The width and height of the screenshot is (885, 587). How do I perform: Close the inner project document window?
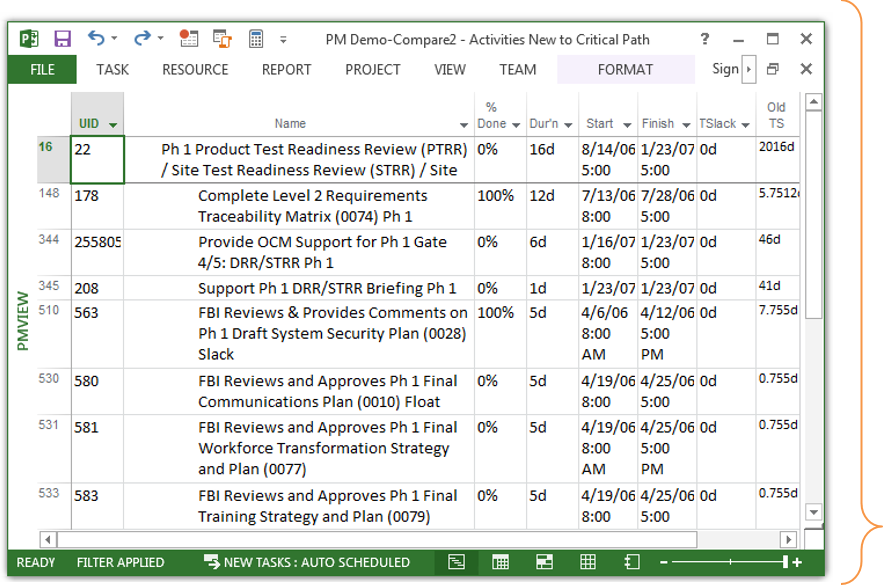[806, 69]
